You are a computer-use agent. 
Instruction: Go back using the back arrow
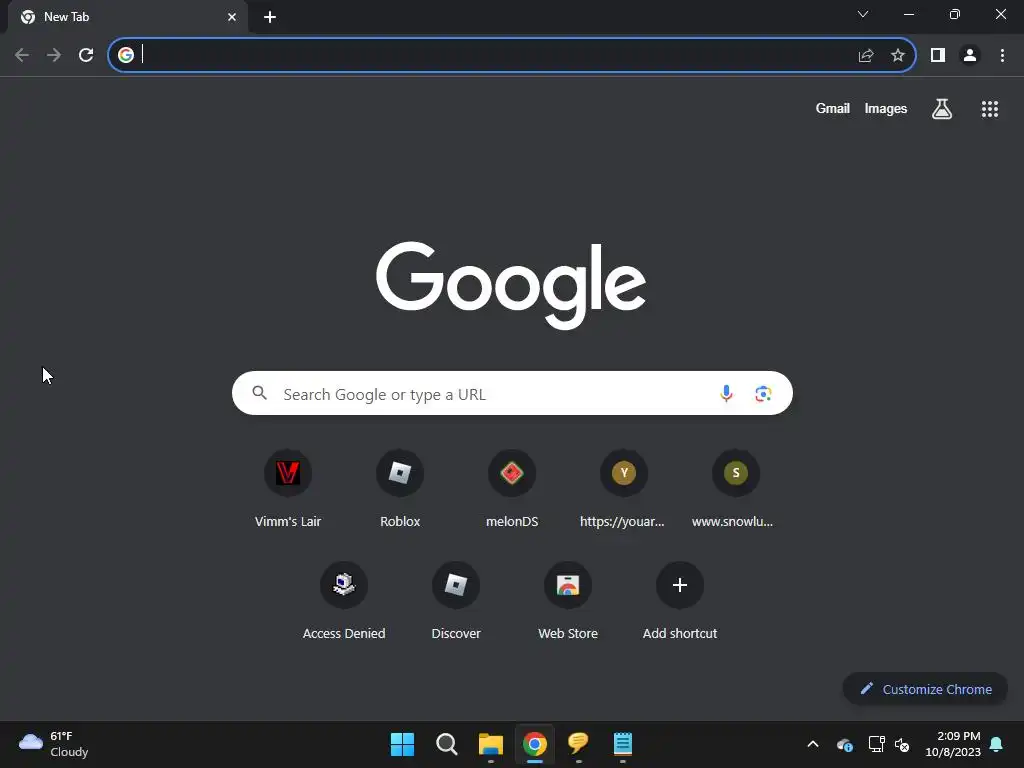[22, 55]
